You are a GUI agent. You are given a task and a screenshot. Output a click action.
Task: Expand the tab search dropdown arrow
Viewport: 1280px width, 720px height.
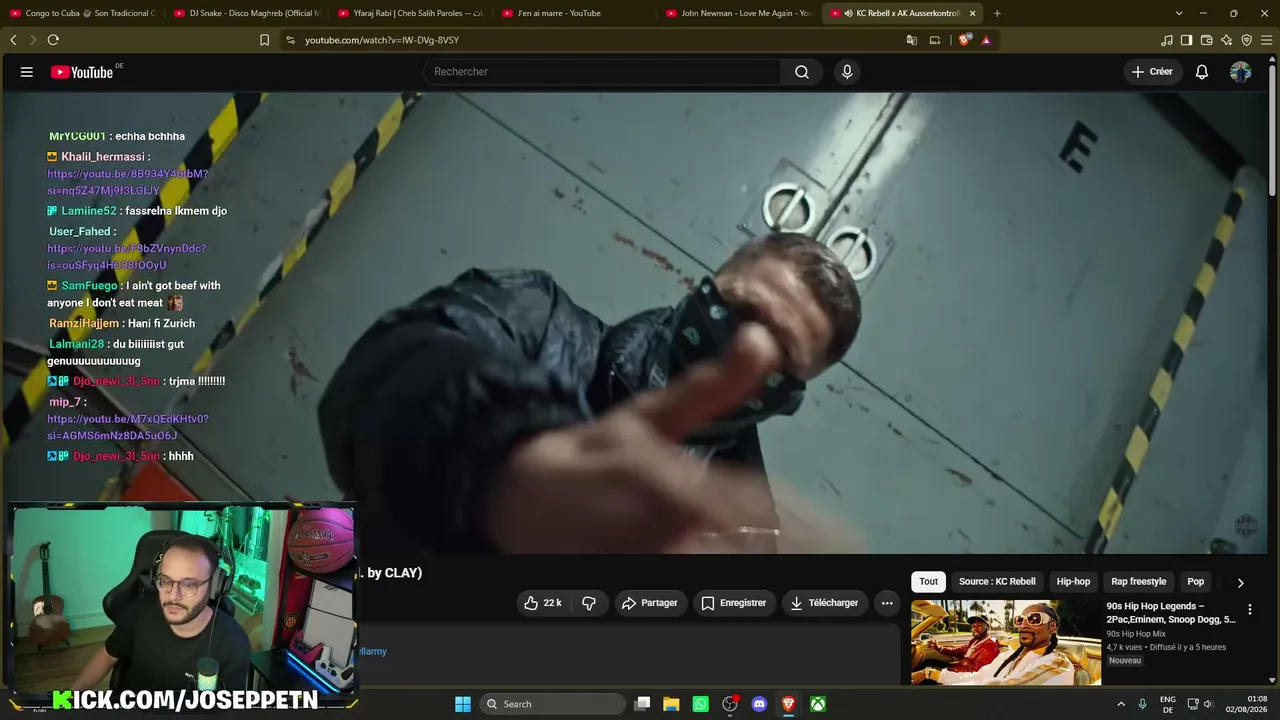[x=1179, y=13]
